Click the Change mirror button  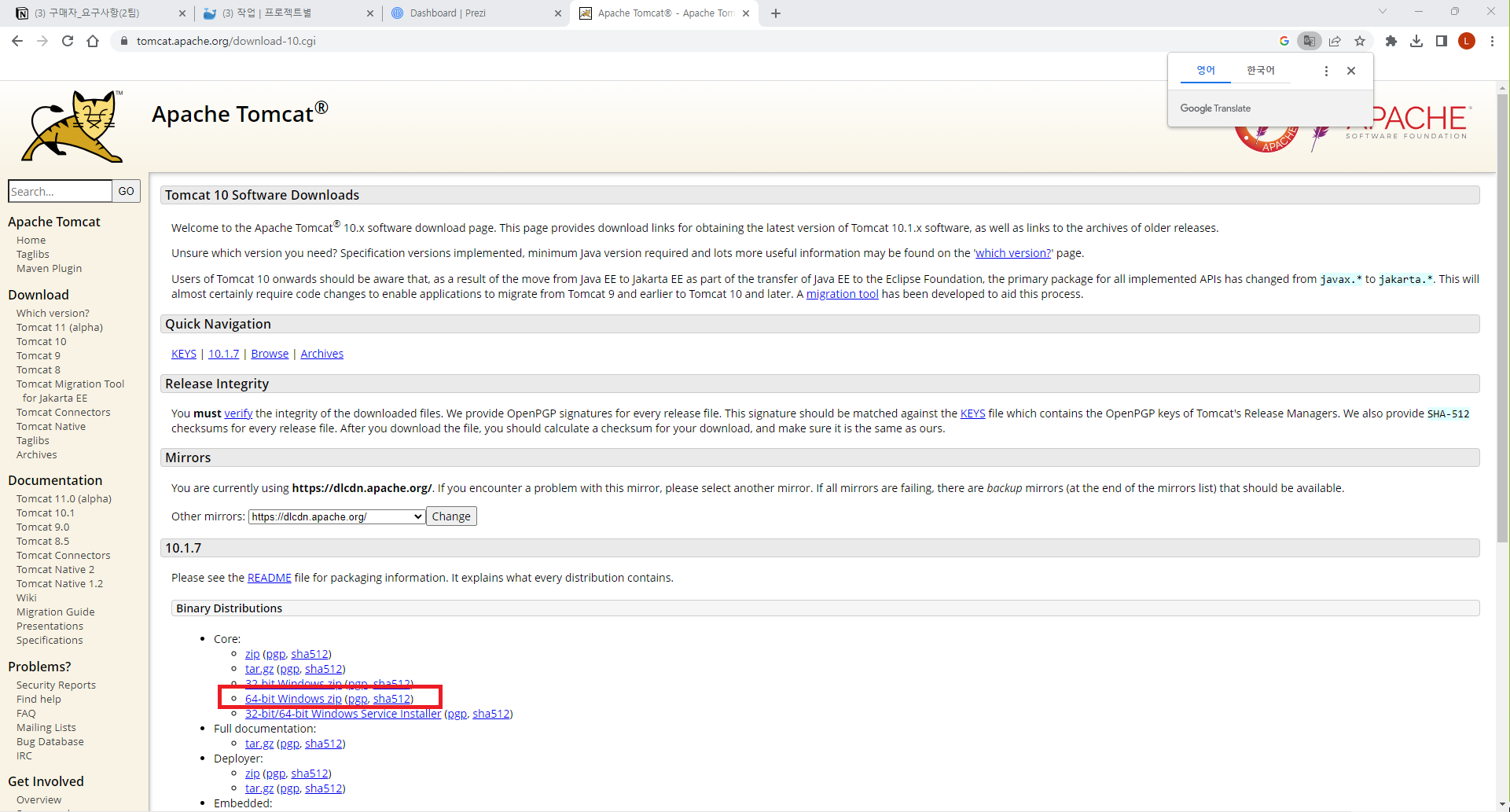[451, 516]
